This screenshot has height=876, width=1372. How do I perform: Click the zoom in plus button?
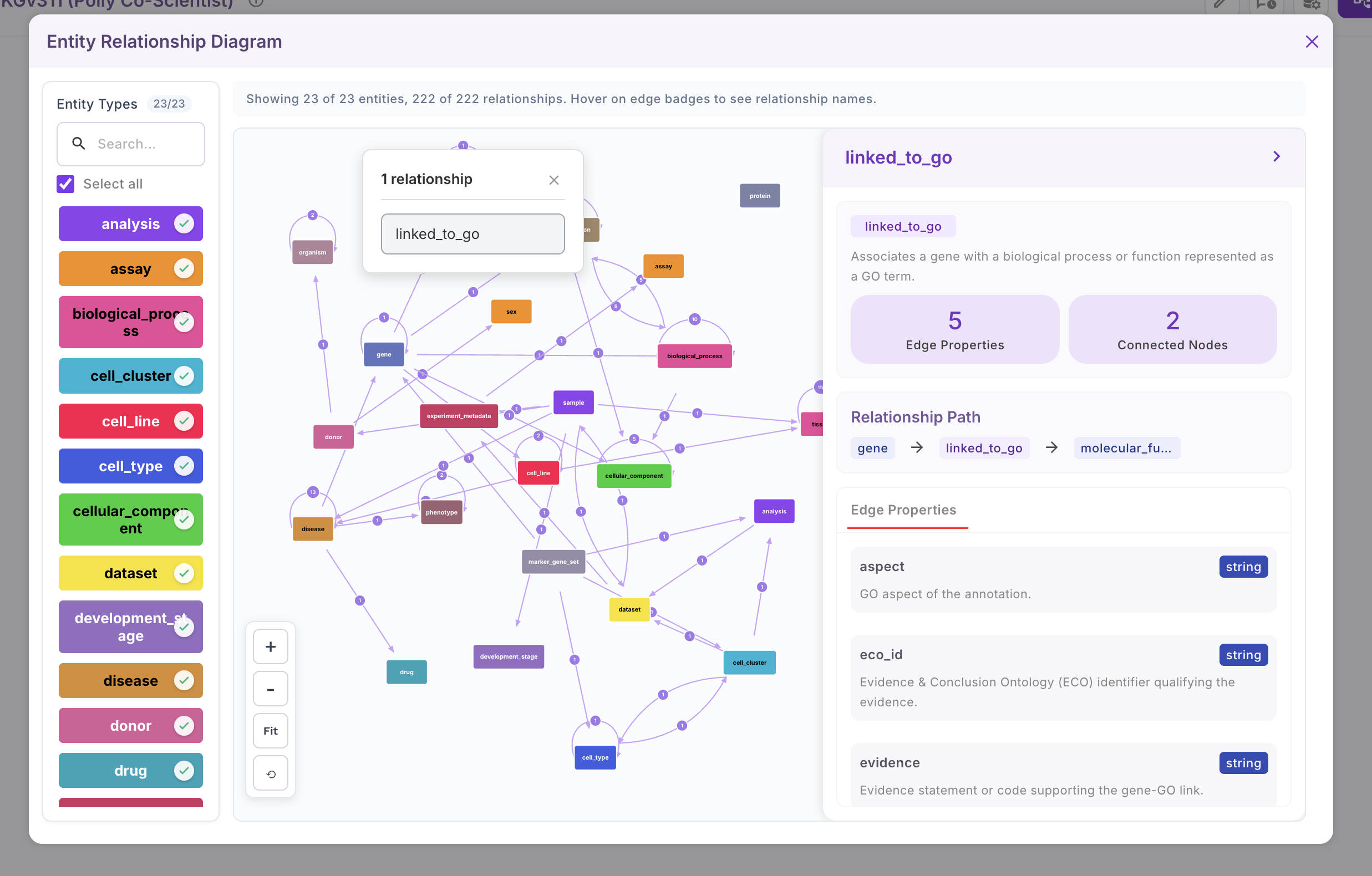point(270,646)
